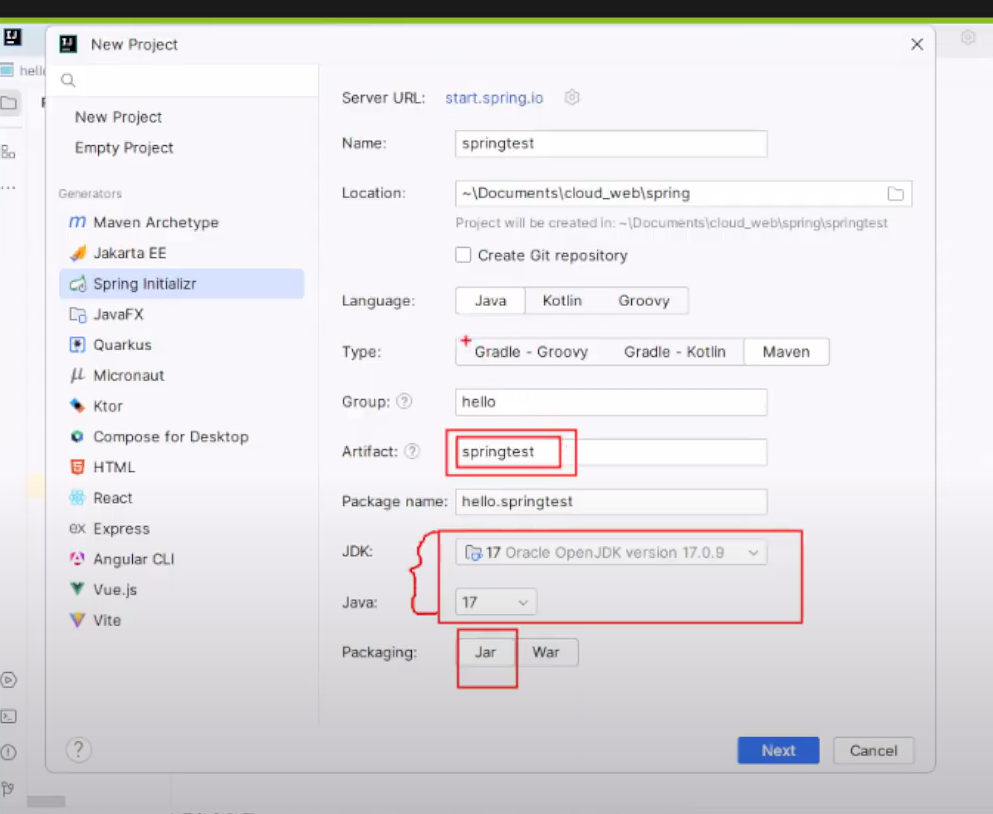Click the Ktor generator icon

click(x=77, y=405)
